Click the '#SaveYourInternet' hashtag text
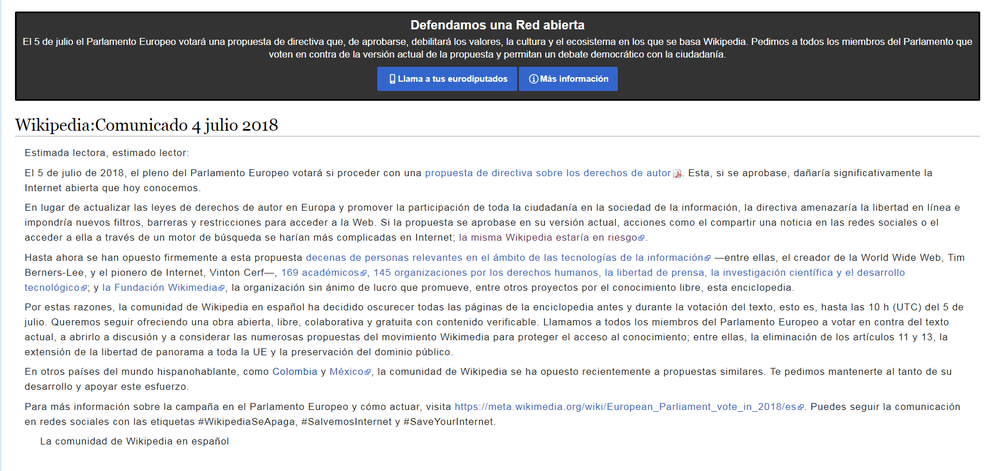 [x=449, y=422]
